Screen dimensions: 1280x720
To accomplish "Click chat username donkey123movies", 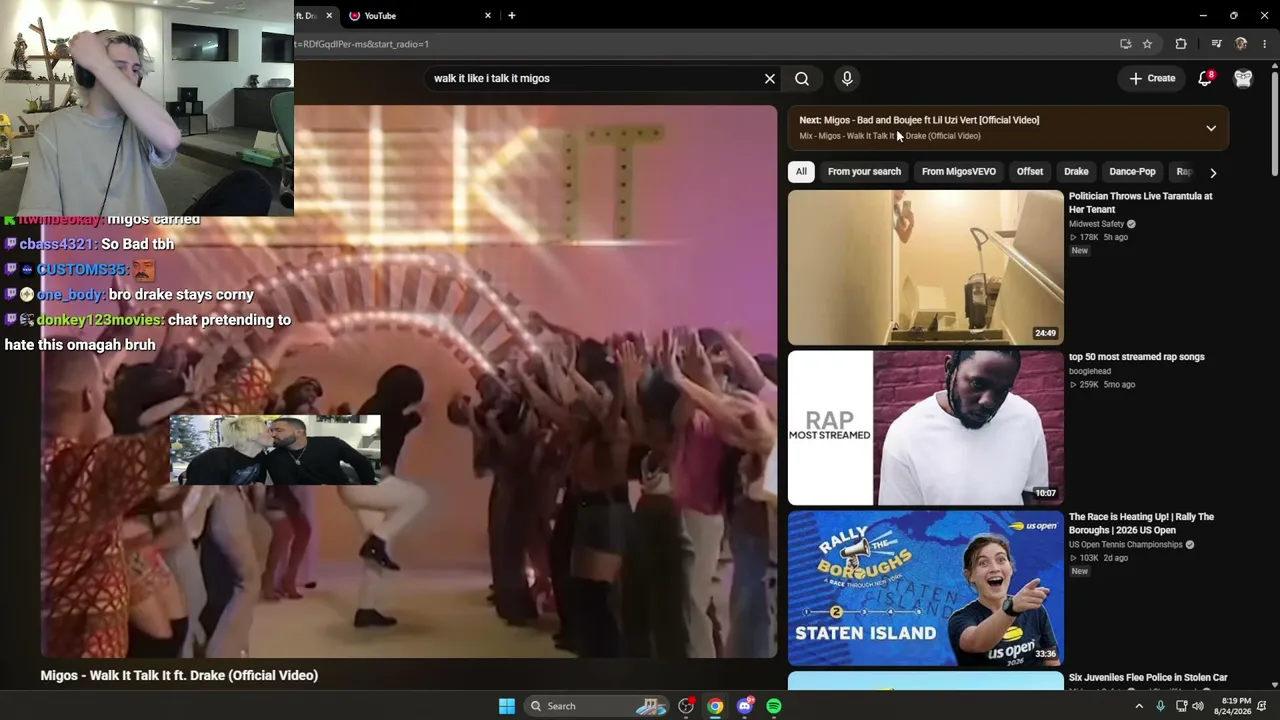I will (100, 320).
